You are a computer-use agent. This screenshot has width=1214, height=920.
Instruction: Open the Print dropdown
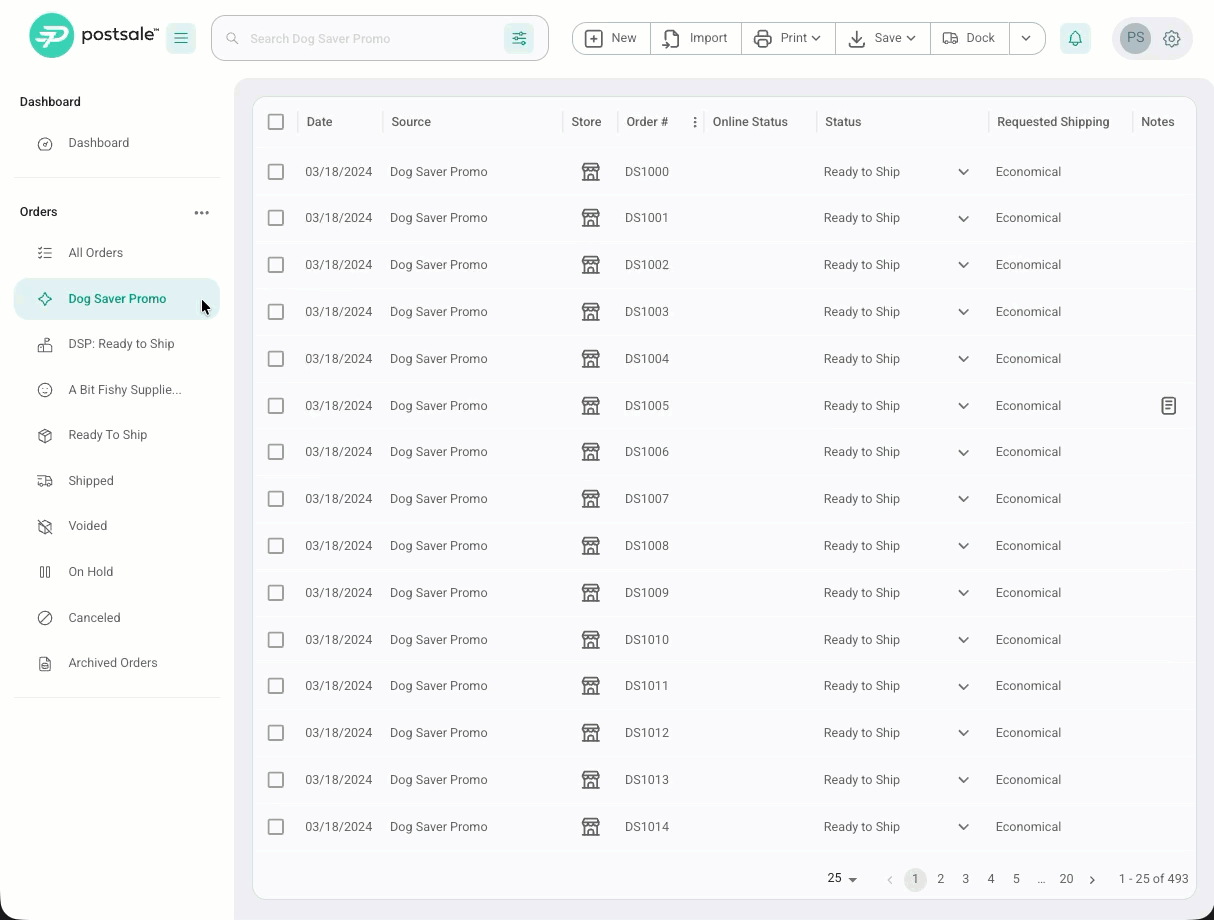click(x=788, y=38)
